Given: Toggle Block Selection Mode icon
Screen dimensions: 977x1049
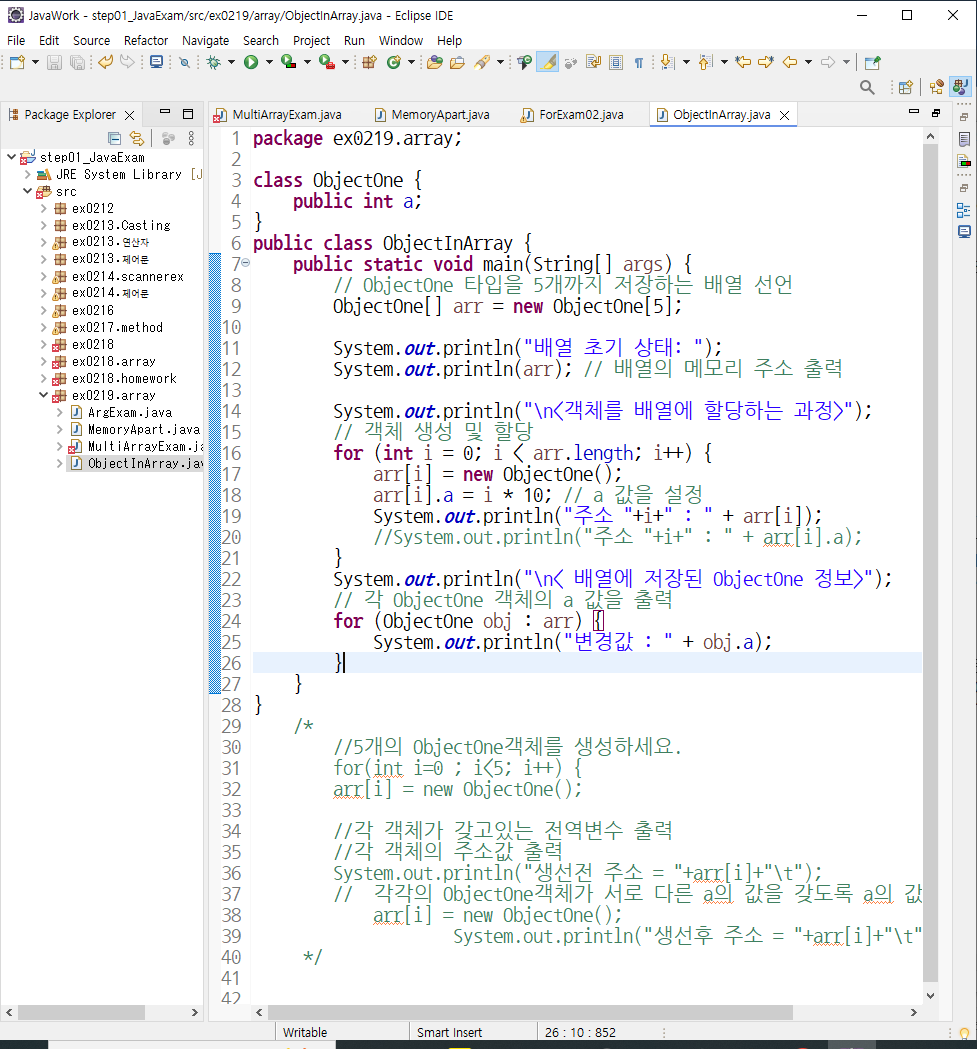Looking at the screenshot, I should [x=616, y=62].
